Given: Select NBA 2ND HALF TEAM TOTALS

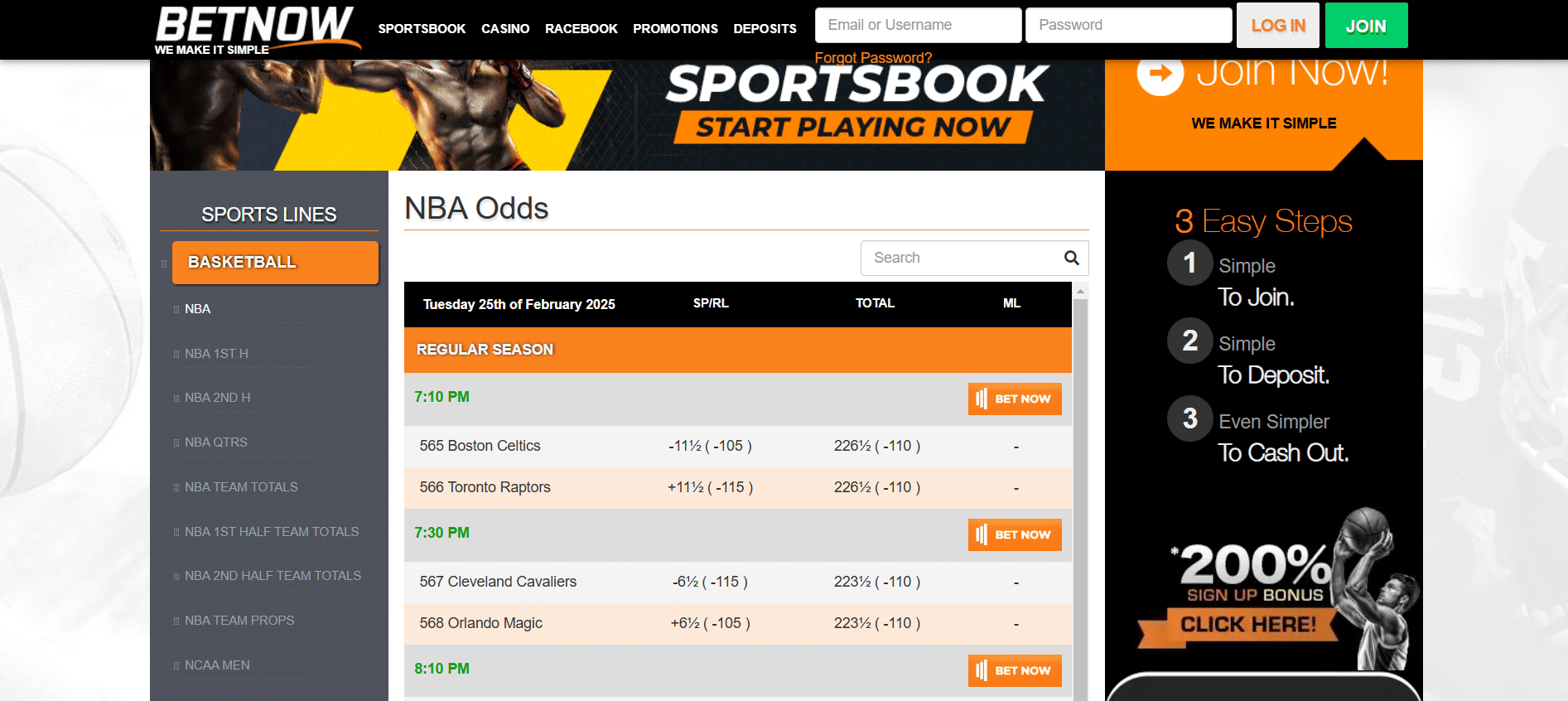Looking at the screenshot, I should click(x=273, y=575).
